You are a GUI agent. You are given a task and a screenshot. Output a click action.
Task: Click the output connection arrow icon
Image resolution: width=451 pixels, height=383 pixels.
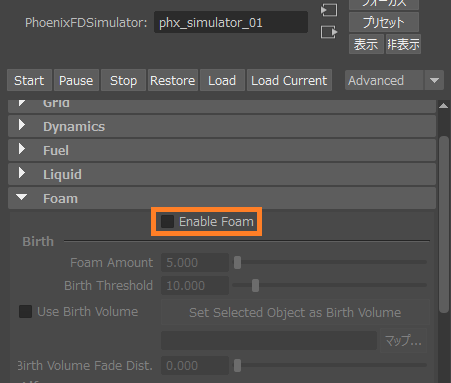pos(329,32)
